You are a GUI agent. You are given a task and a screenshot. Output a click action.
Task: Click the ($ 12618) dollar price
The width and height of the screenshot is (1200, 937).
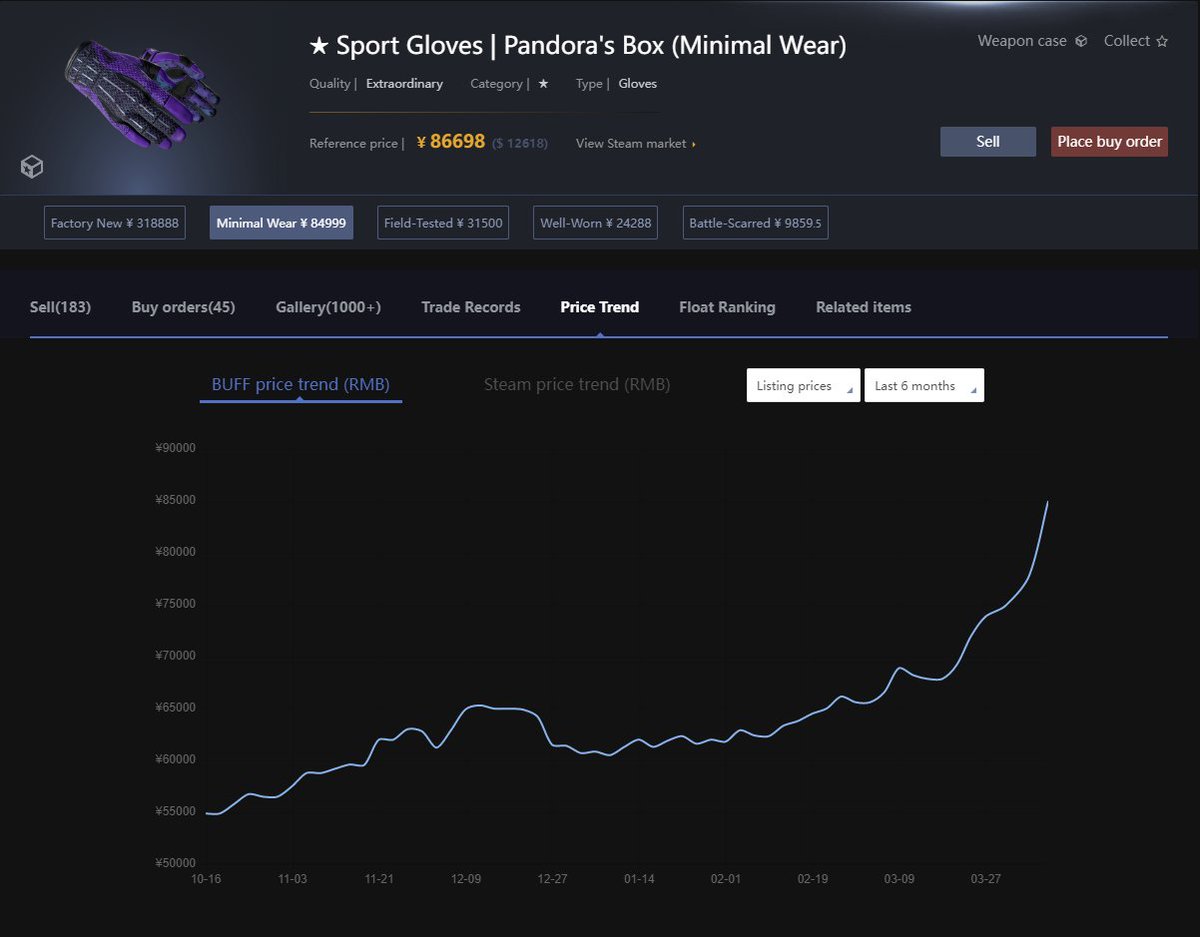520,143
